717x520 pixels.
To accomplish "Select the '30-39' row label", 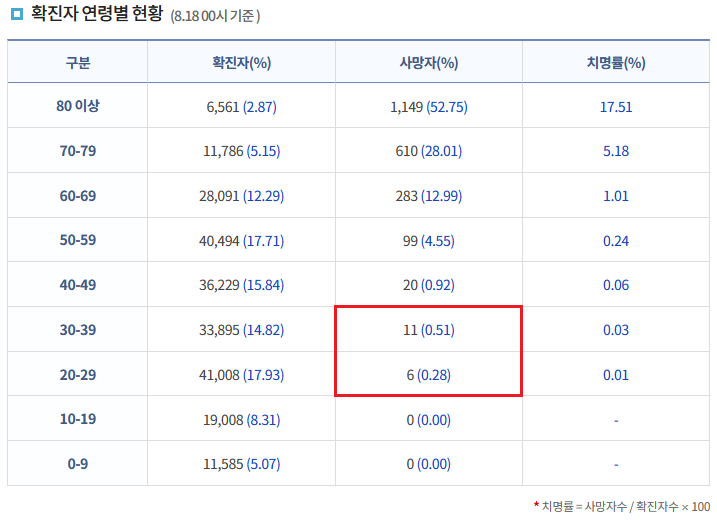I will (78, 330).
